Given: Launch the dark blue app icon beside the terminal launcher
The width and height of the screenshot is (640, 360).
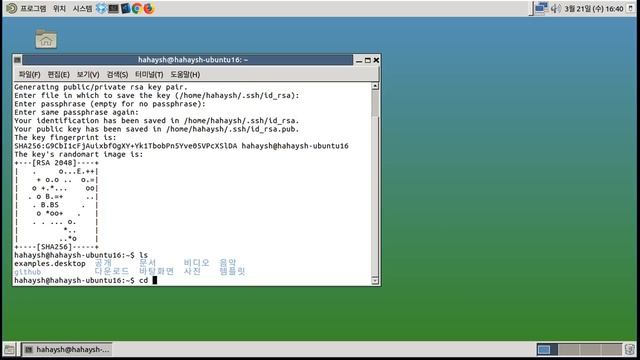Looking at the screenshot, I should coord(125,8).
